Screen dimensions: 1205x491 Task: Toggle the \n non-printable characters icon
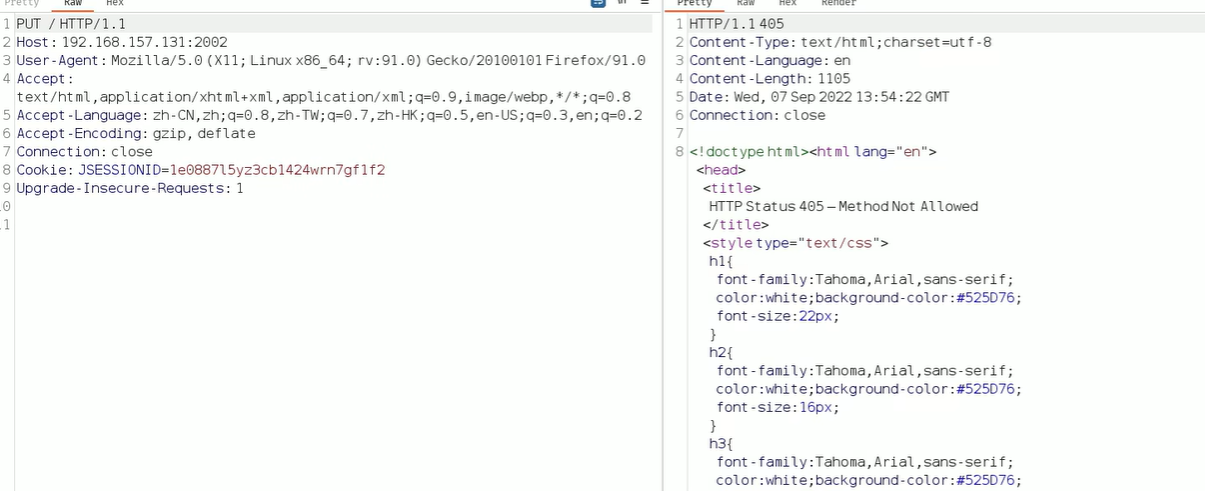point(622,3)
